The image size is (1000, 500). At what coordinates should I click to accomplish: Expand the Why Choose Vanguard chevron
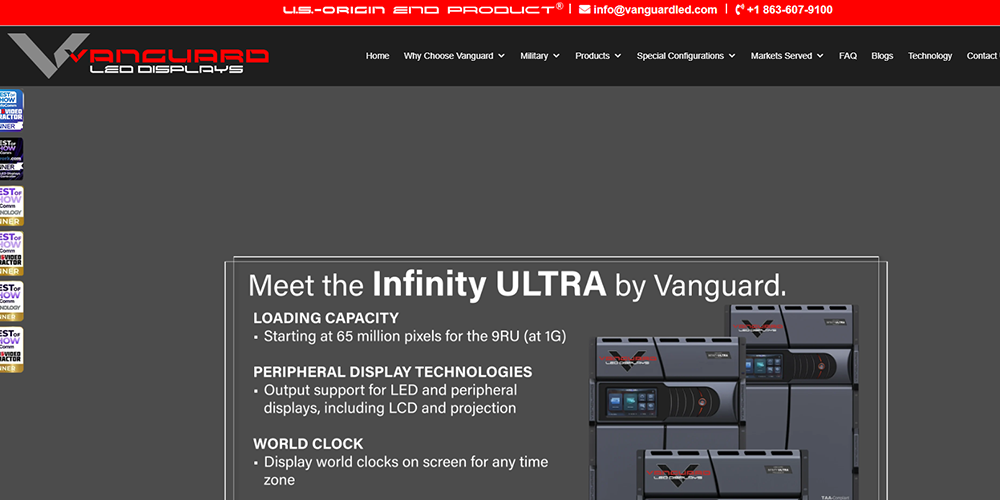coord(501,56)
